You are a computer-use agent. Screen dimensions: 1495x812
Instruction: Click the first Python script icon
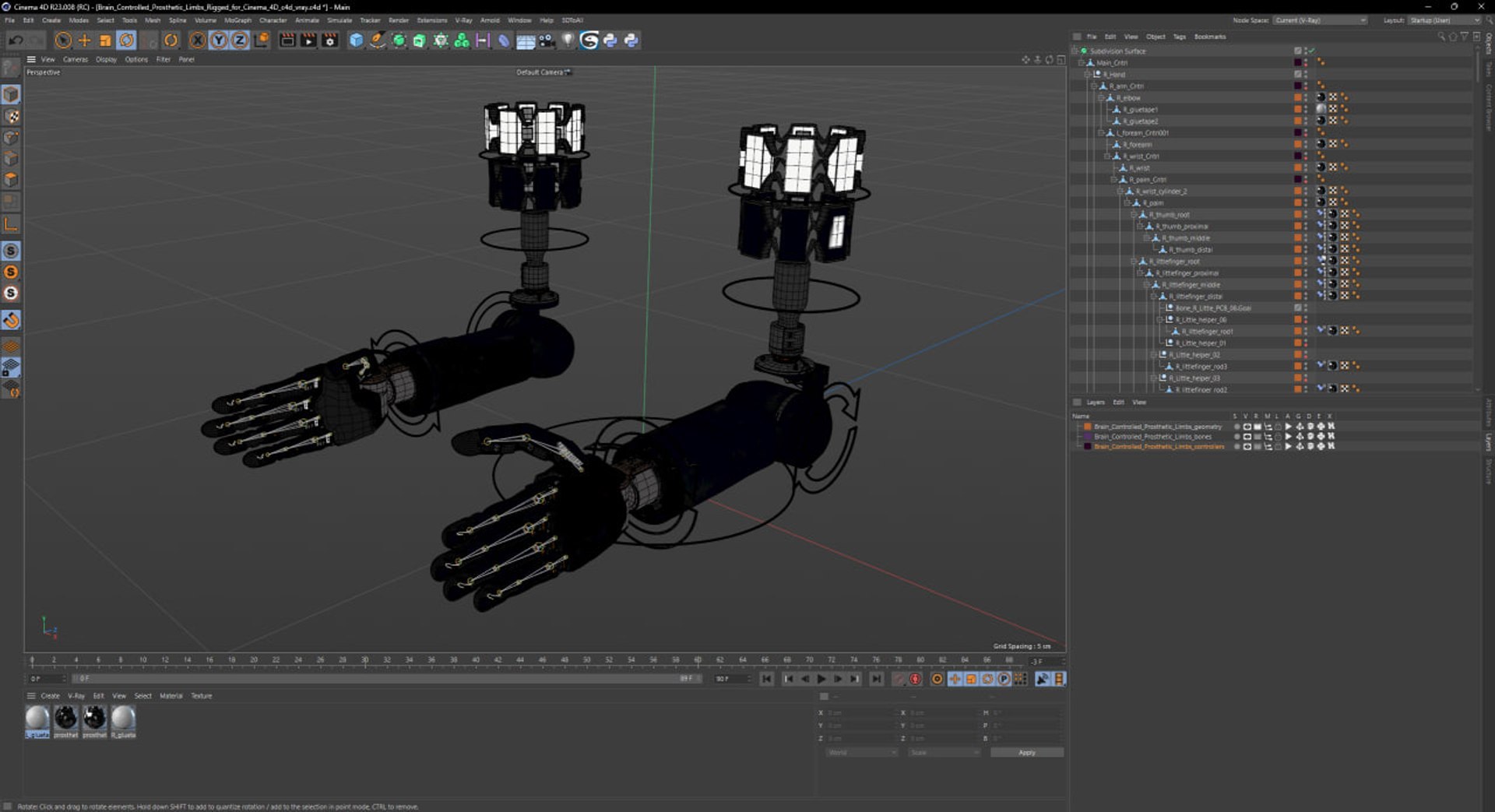tap(610, 40)
